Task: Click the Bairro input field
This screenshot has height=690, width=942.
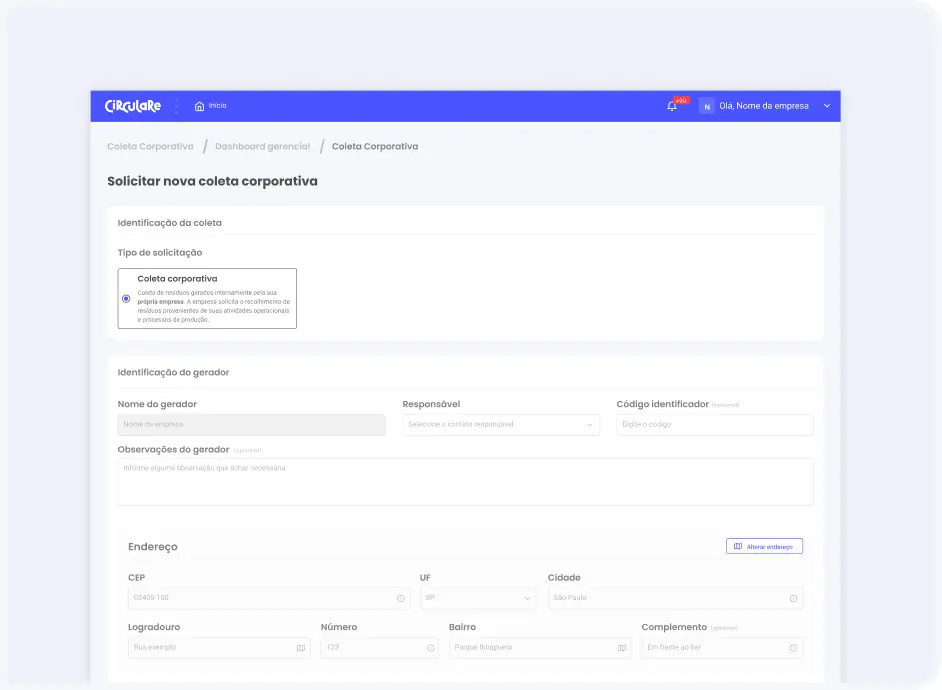Action: pos(540,648)
